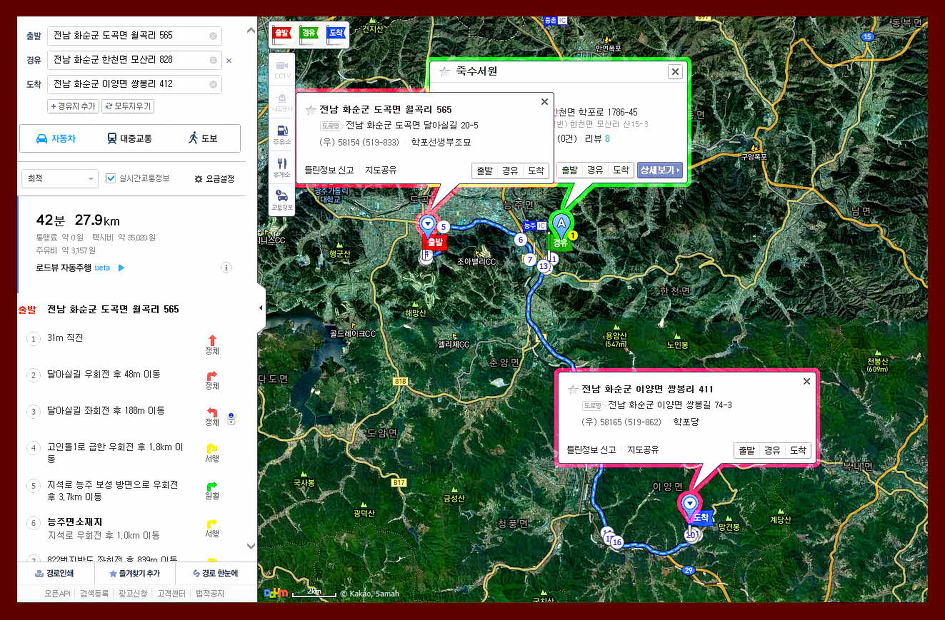Close the 쌍봉리 411 info popup

[x=806, y=381]
